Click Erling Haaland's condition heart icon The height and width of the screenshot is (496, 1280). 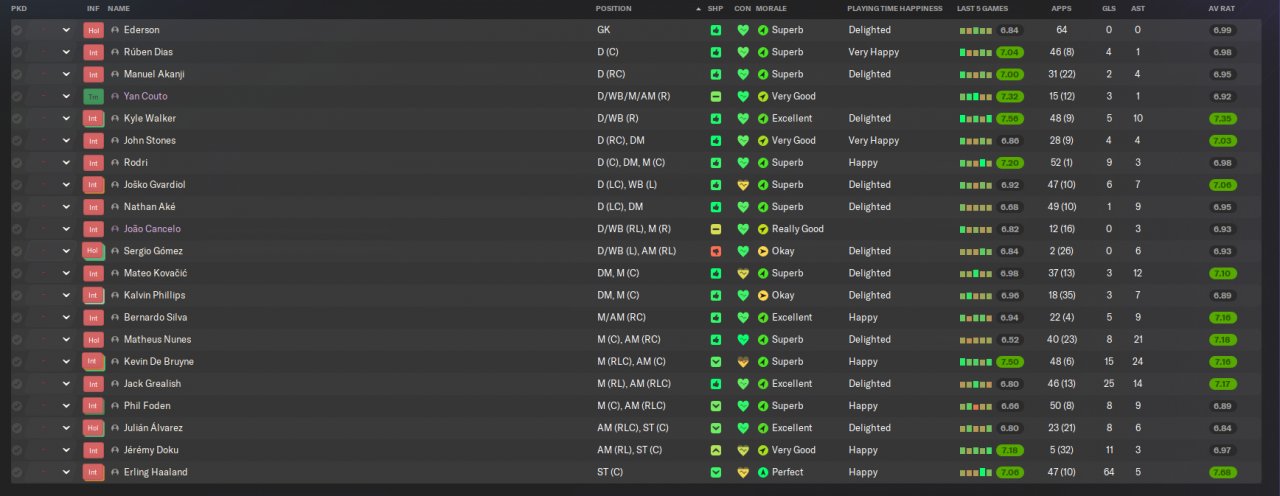(x=742, y=472)
